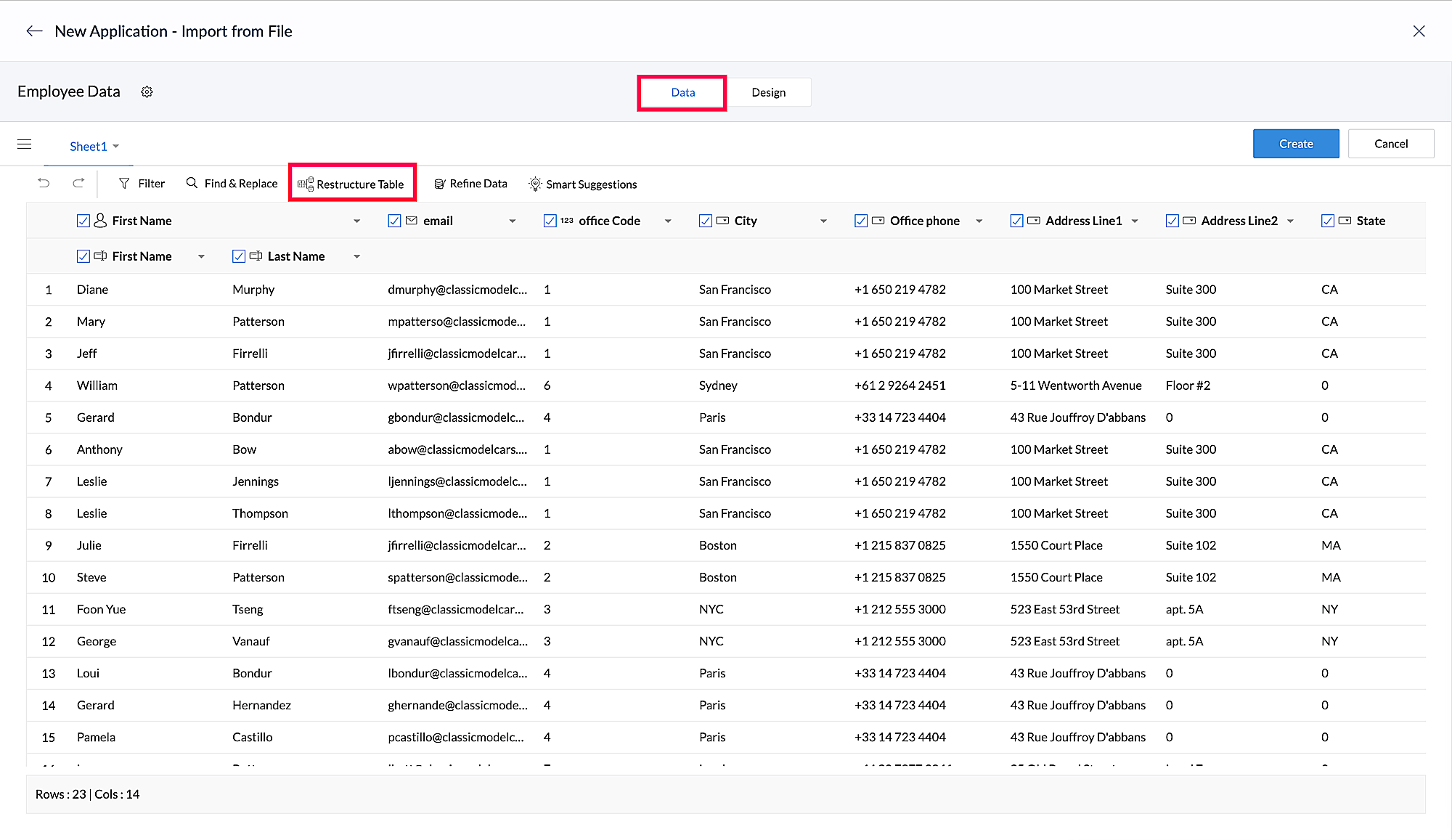
Task: Uncheck the City column checkbox
Action: [705, 221]
